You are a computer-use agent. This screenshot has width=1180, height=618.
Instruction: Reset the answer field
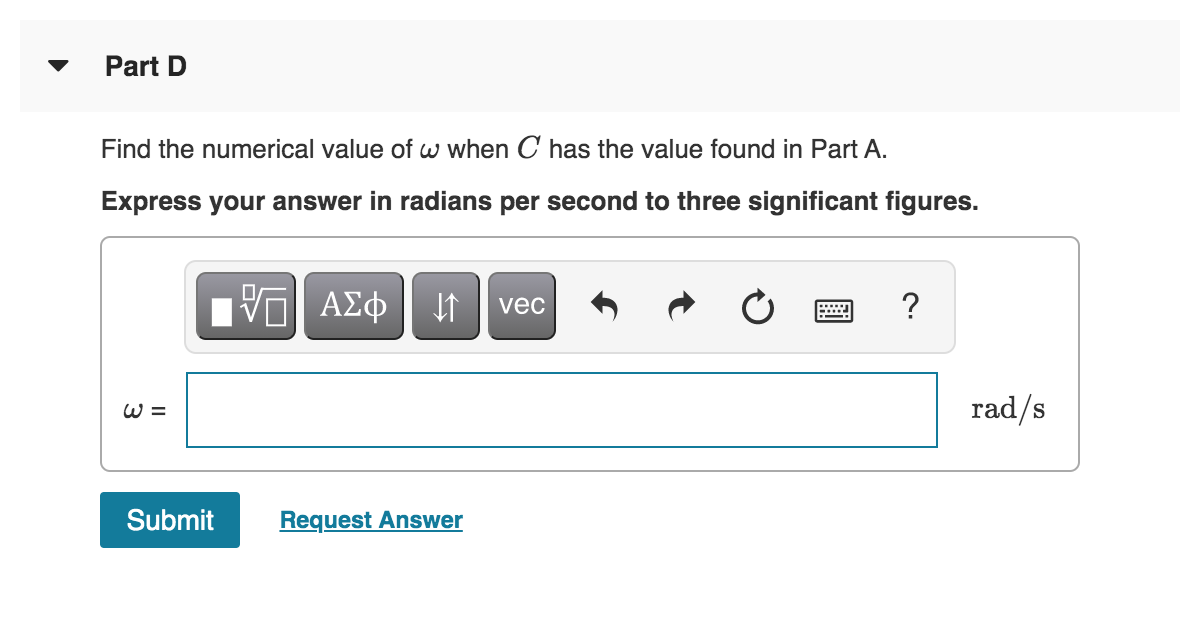pyautogui.click(x=758, y=308)
